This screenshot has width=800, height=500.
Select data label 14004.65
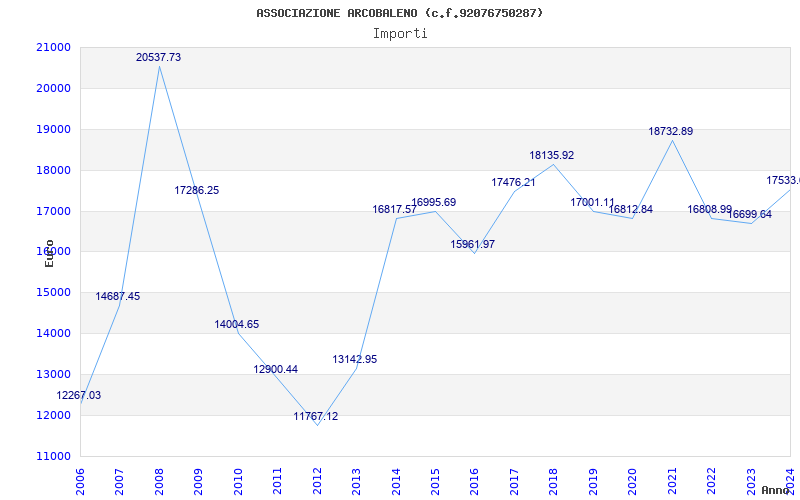click(236, 324)
